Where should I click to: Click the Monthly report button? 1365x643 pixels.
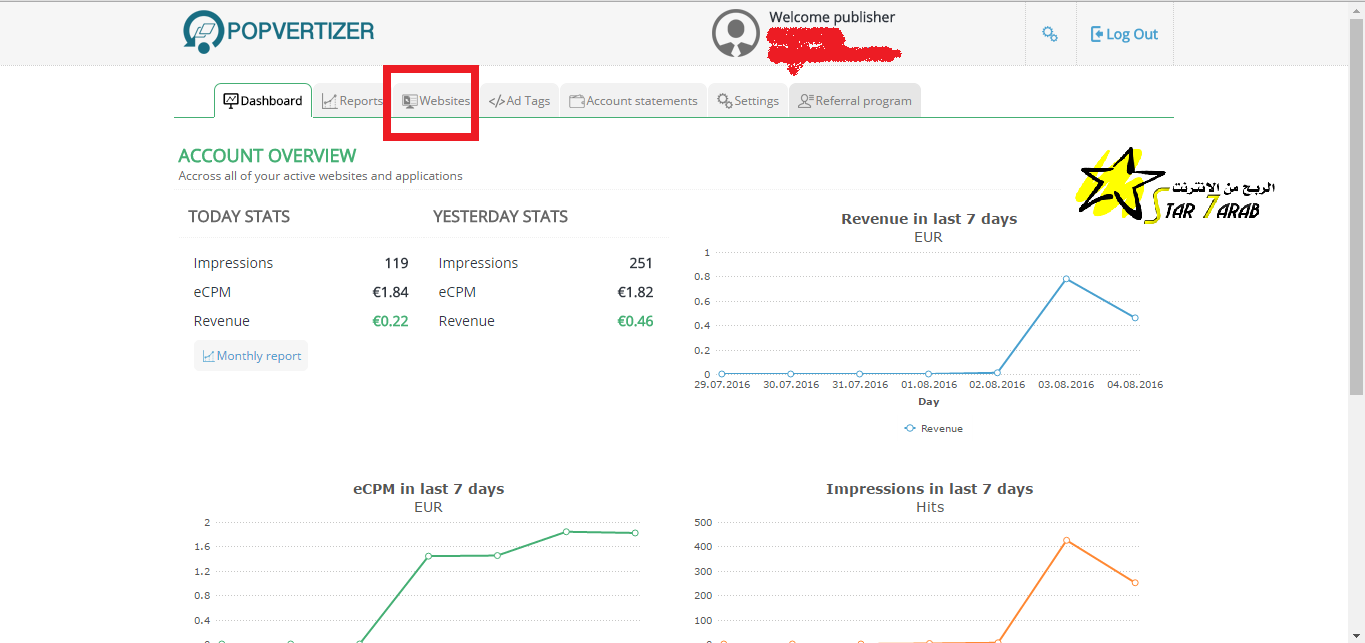251,356
